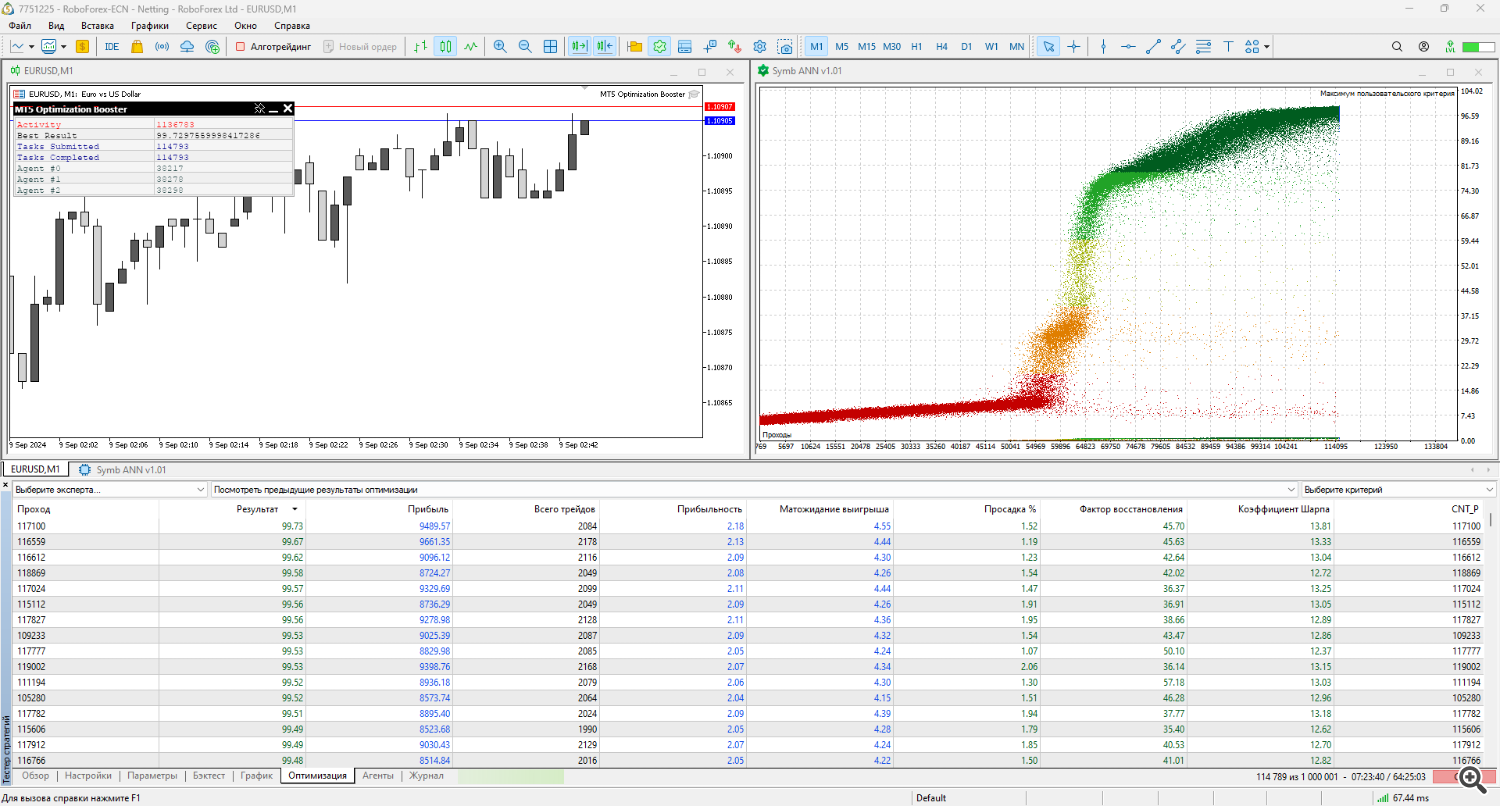
Task: Toggle chart auto-scroll to latest bar
Action: tap(579, 46)
